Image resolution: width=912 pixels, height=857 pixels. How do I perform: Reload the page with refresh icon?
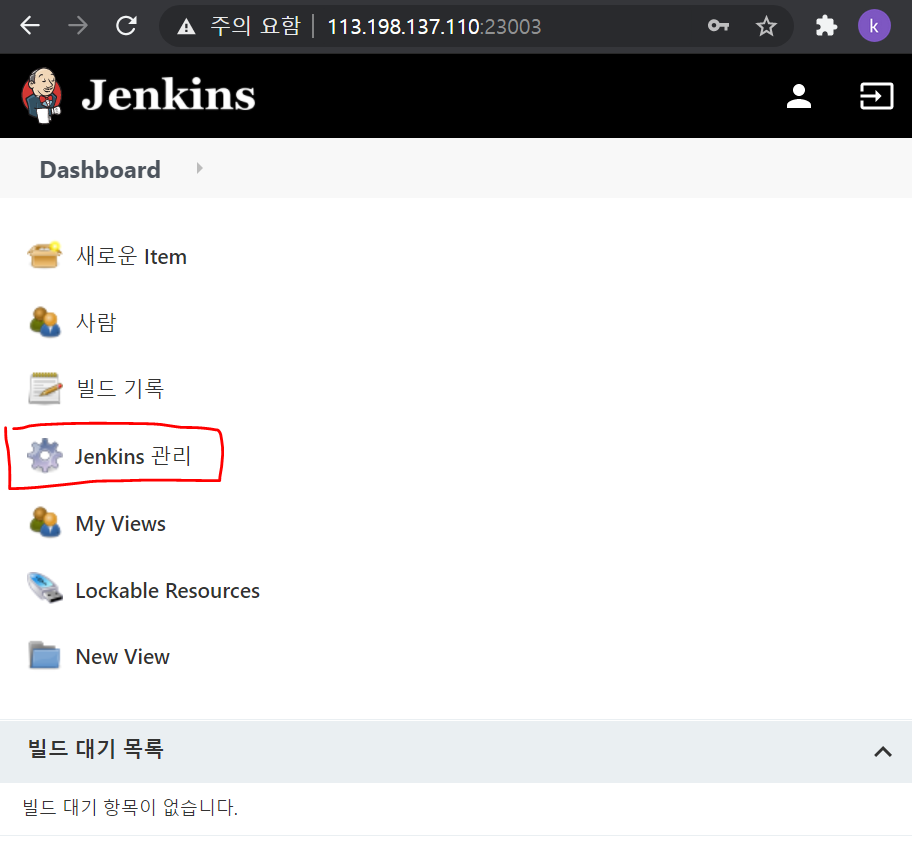pyautogui.click(x=126, y=26)
